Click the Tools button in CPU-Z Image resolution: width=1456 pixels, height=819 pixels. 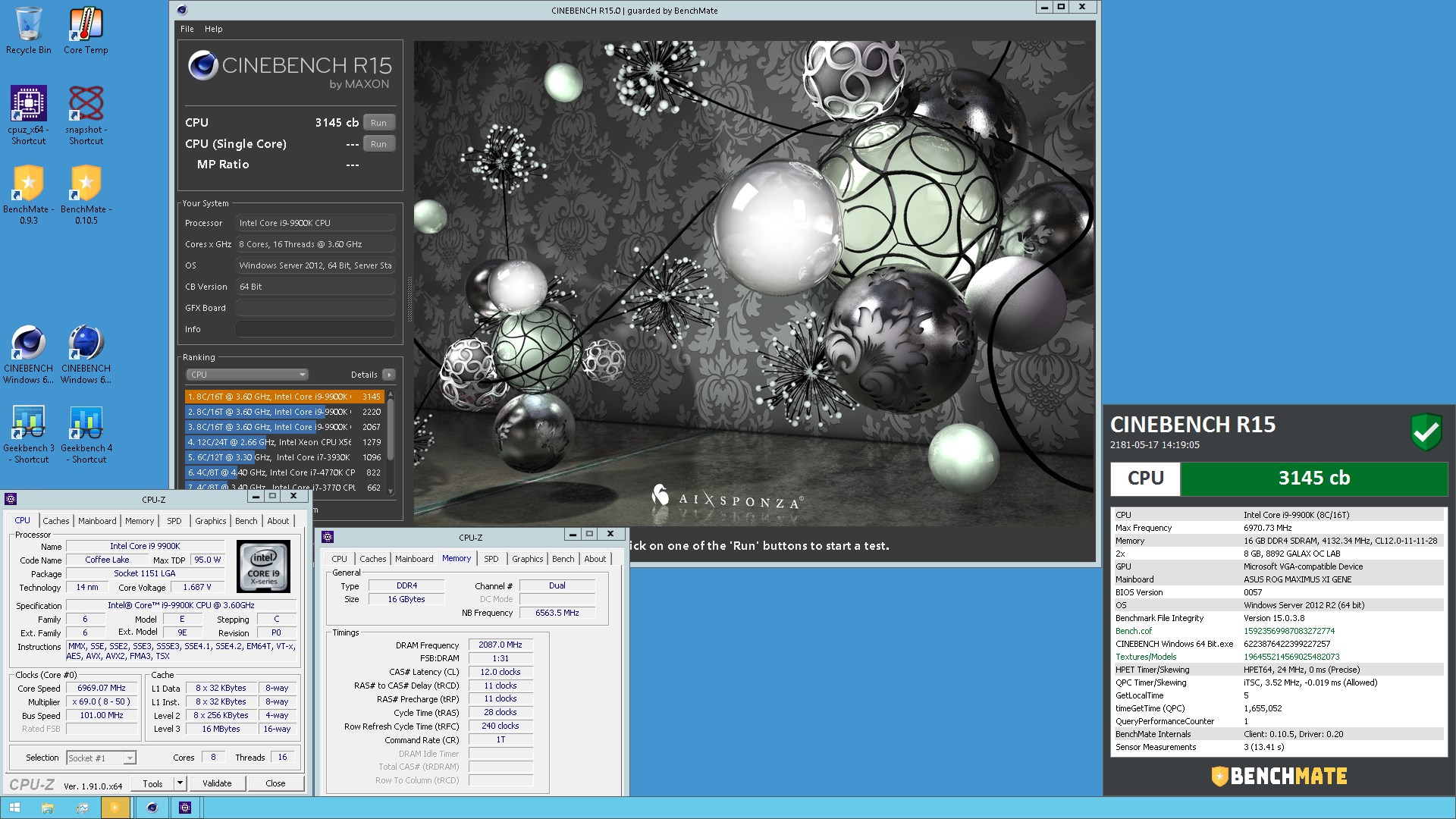(152, 783)
